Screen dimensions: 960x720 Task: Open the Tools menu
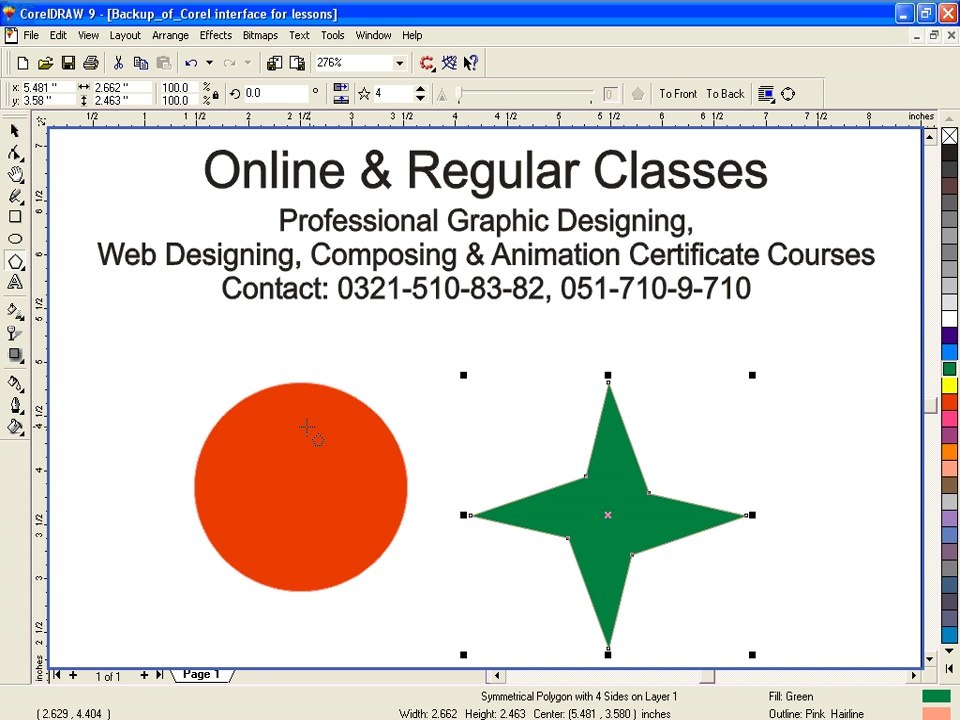(x=332, y=35)
